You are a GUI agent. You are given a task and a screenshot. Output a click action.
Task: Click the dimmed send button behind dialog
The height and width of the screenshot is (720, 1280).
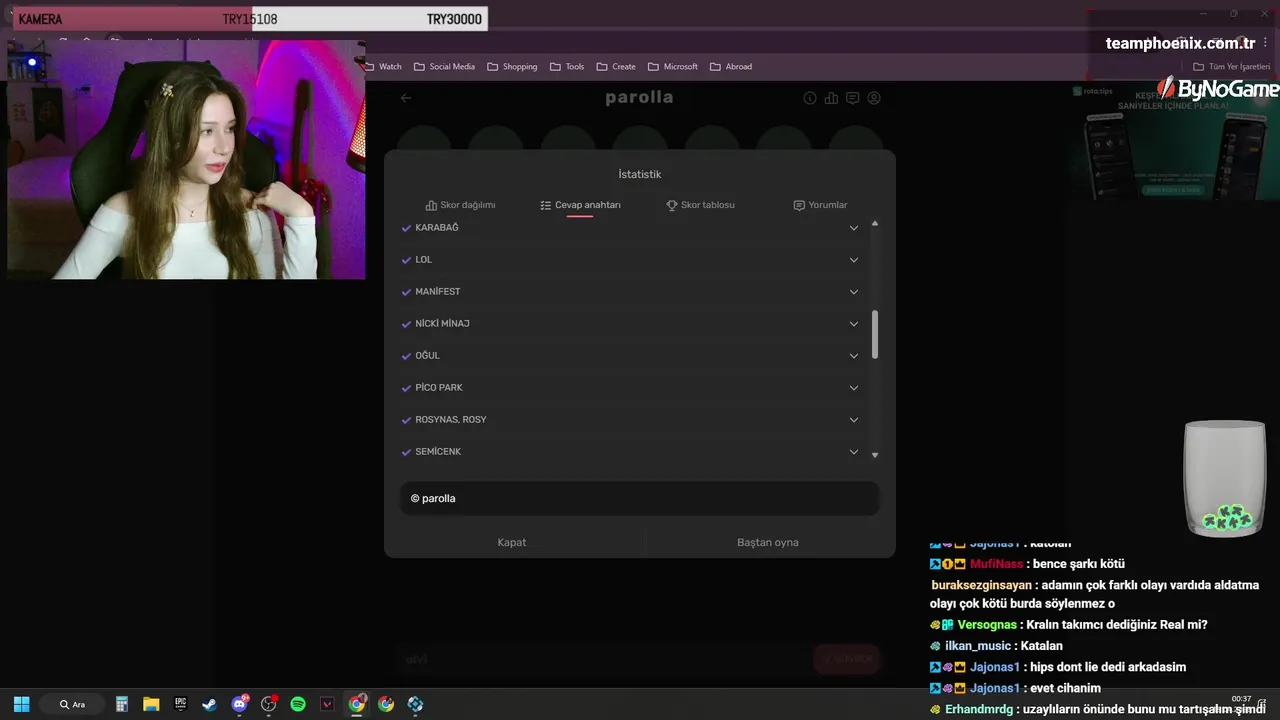click(846, 659)
